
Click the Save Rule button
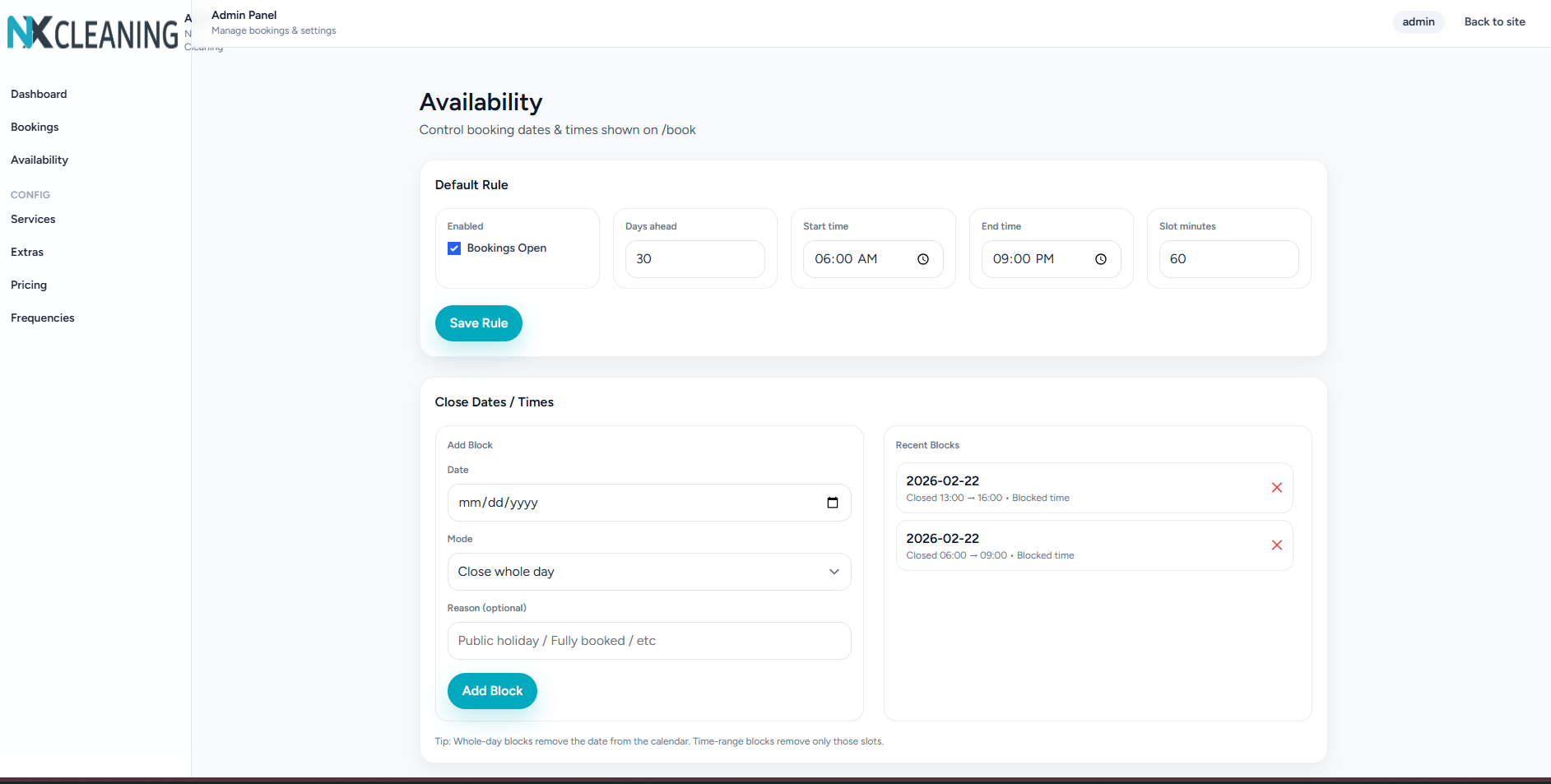click(479, 323)
